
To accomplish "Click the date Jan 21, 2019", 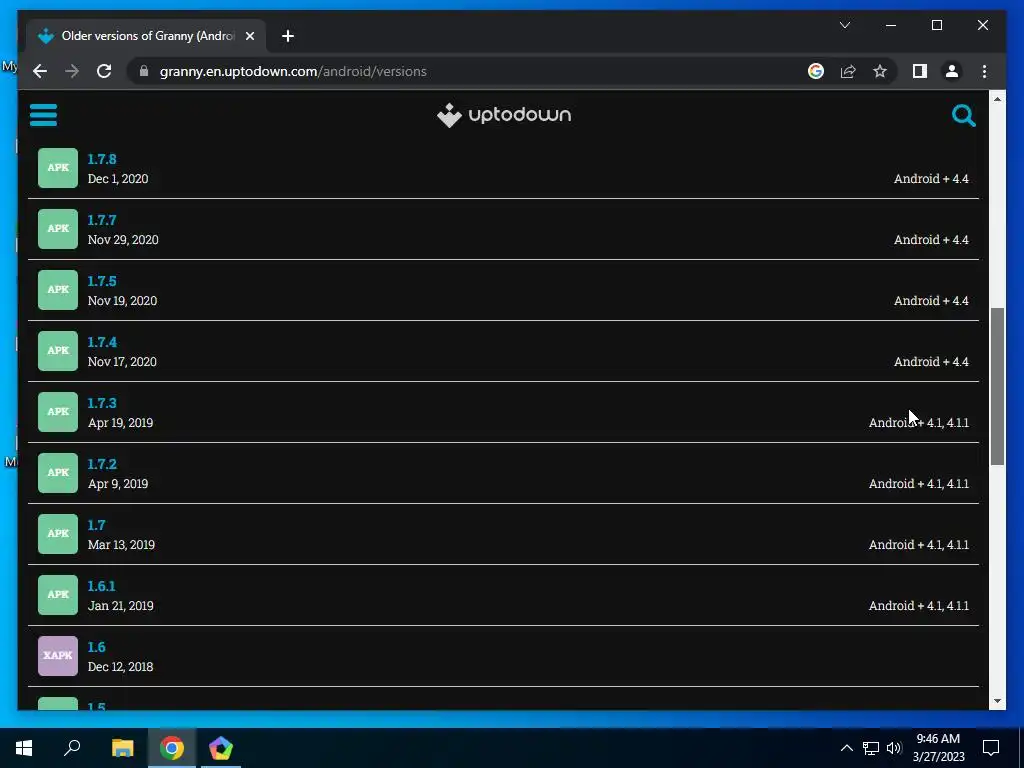I will click(x=120, y=605).
